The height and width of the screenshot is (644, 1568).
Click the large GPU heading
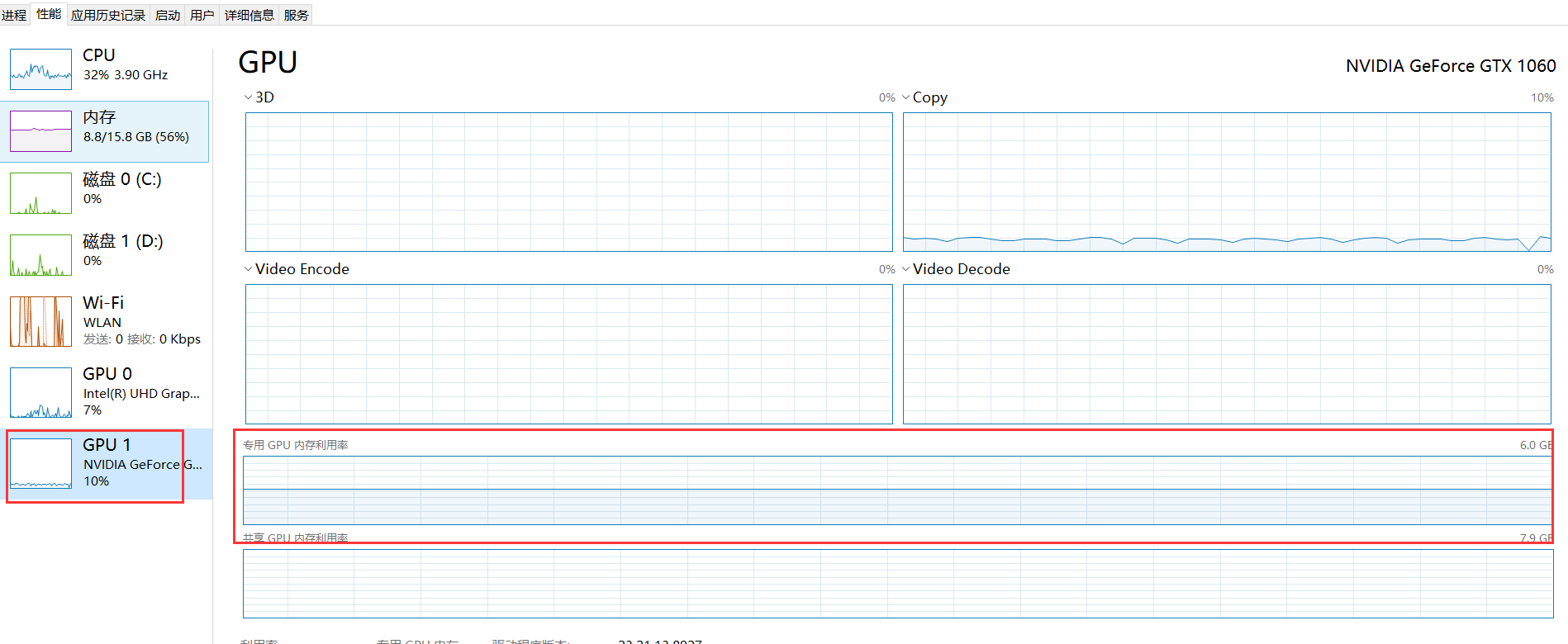click(268, 63)
